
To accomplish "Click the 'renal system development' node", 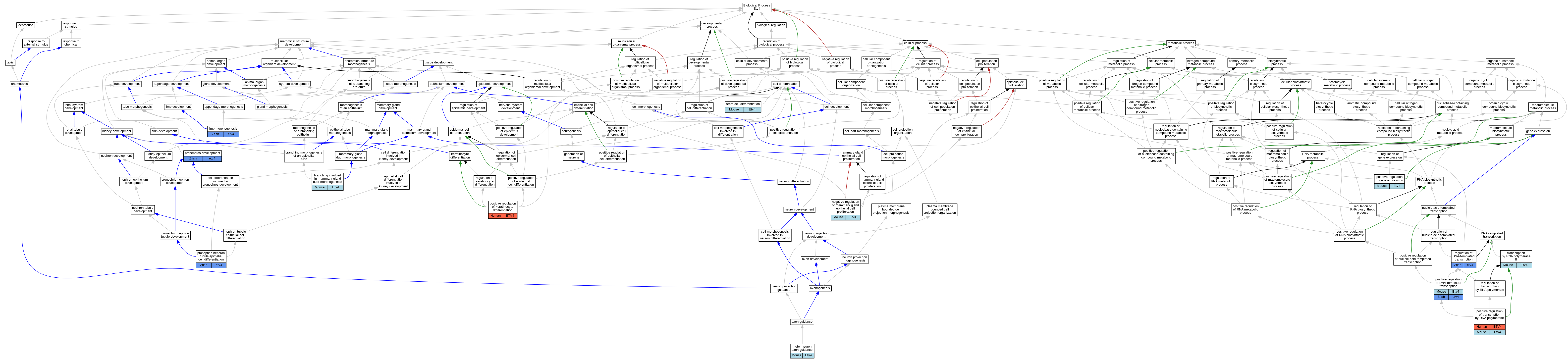I will point(74,106).
